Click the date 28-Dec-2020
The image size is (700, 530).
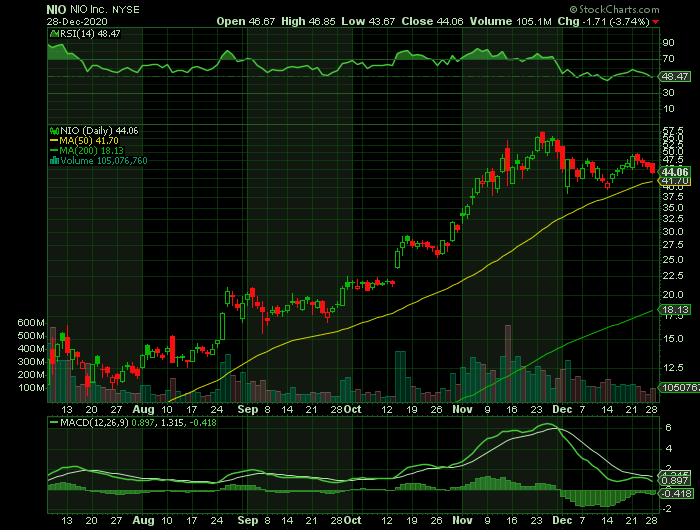click(77, 21)
